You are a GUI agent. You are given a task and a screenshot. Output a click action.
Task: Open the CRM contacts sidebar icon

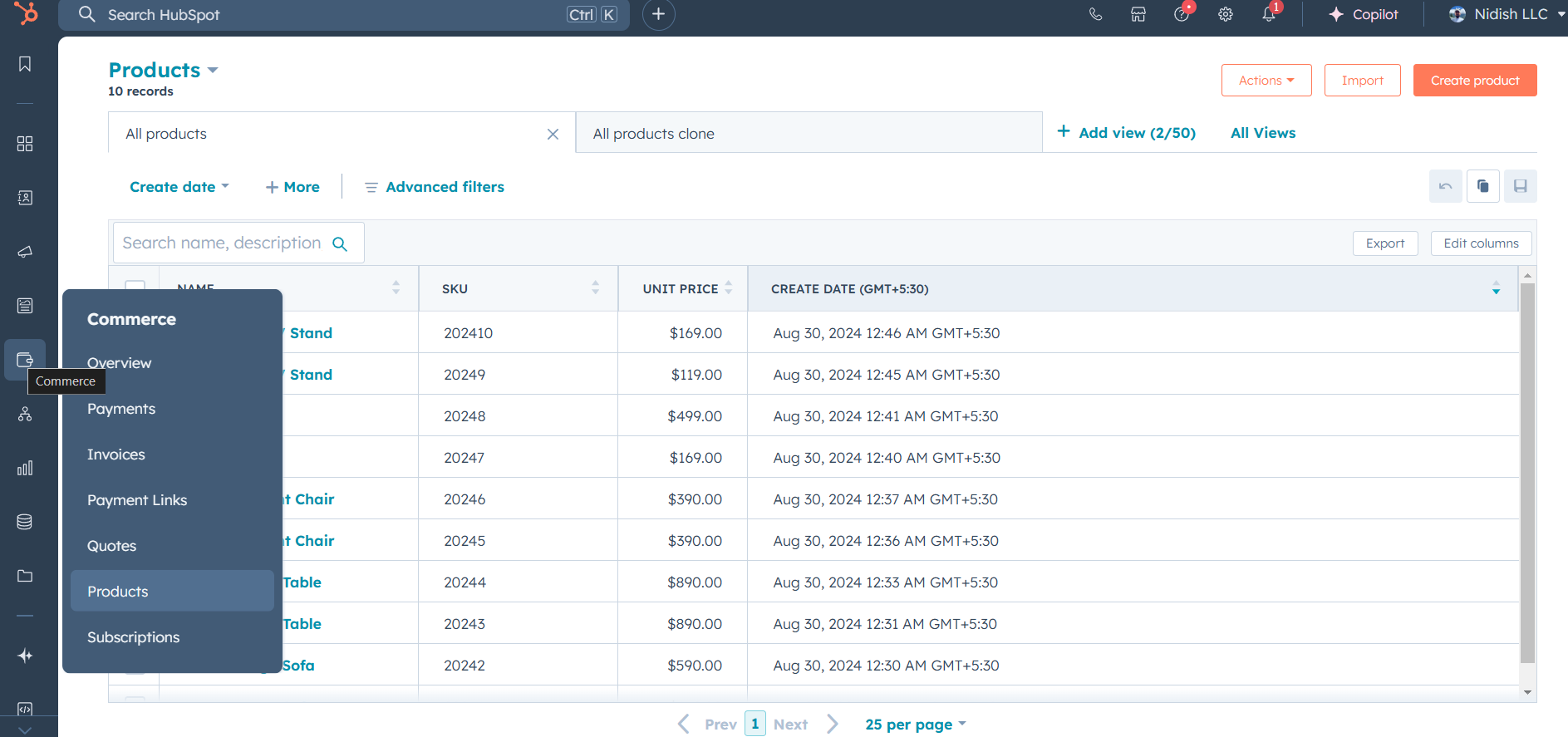(25, 198)
